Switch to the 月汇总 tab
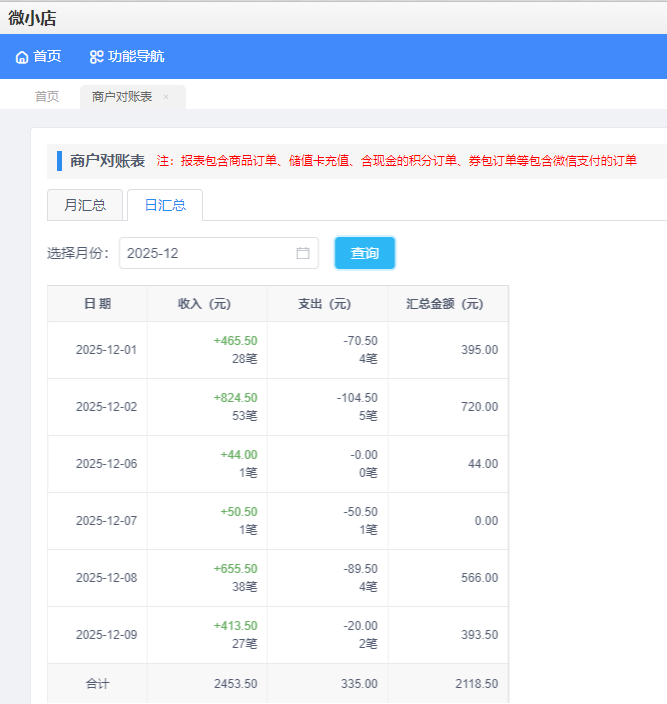The image size is (667, 704). (85, 205)
